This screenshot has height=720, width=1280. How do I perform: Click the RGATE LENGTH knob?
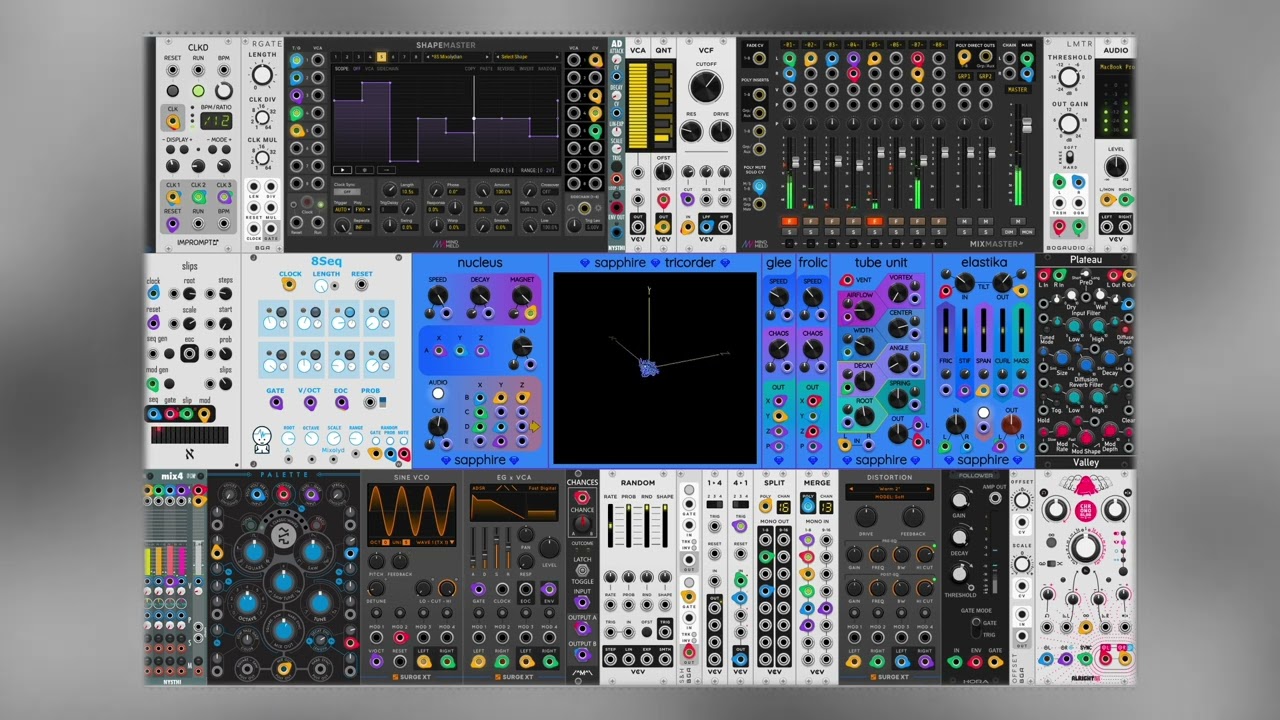(262, 74)
